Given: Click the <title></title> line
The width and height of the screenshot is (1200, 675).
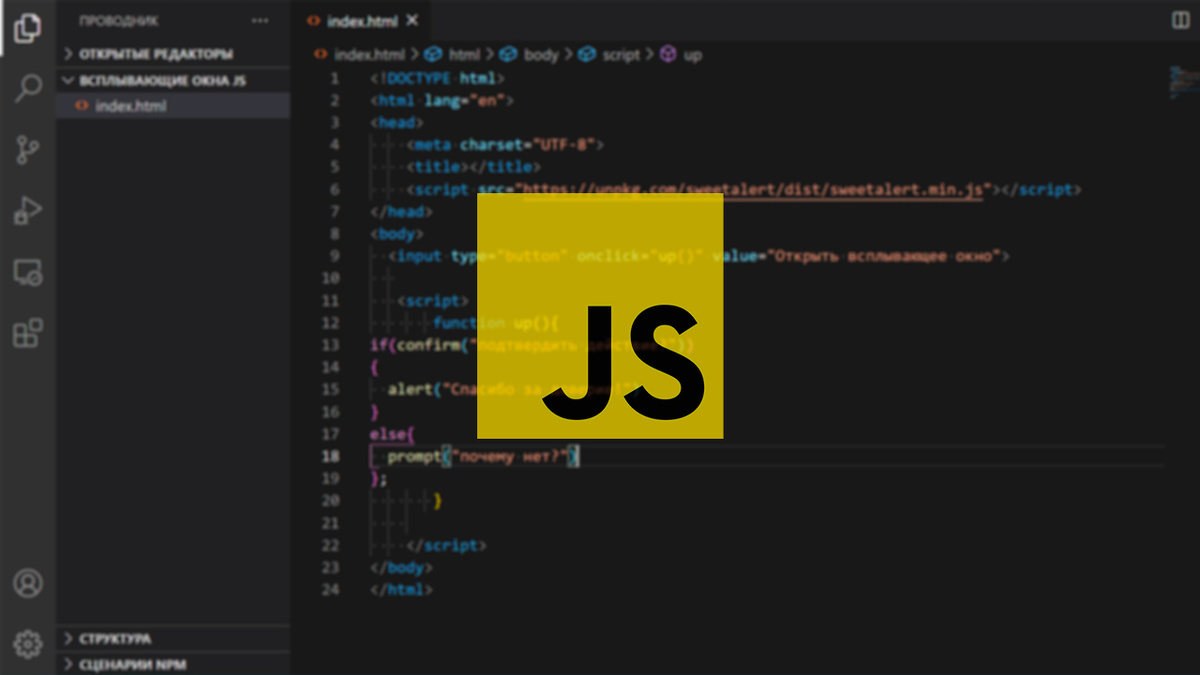Looking at the screenshot, I should [473, 167].
